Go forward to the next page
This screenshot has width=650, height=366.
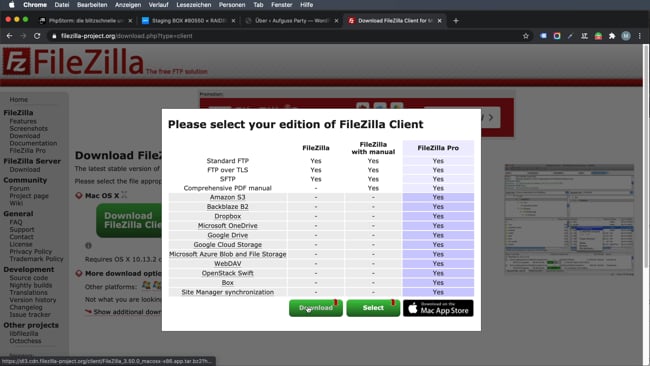click(x=23, y=36)
